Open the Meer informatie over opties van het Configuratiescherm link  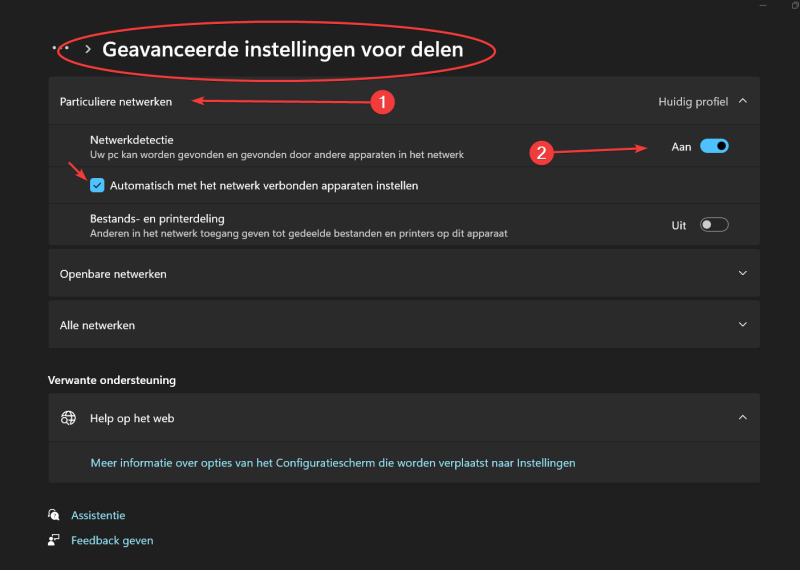coord(333,463)
